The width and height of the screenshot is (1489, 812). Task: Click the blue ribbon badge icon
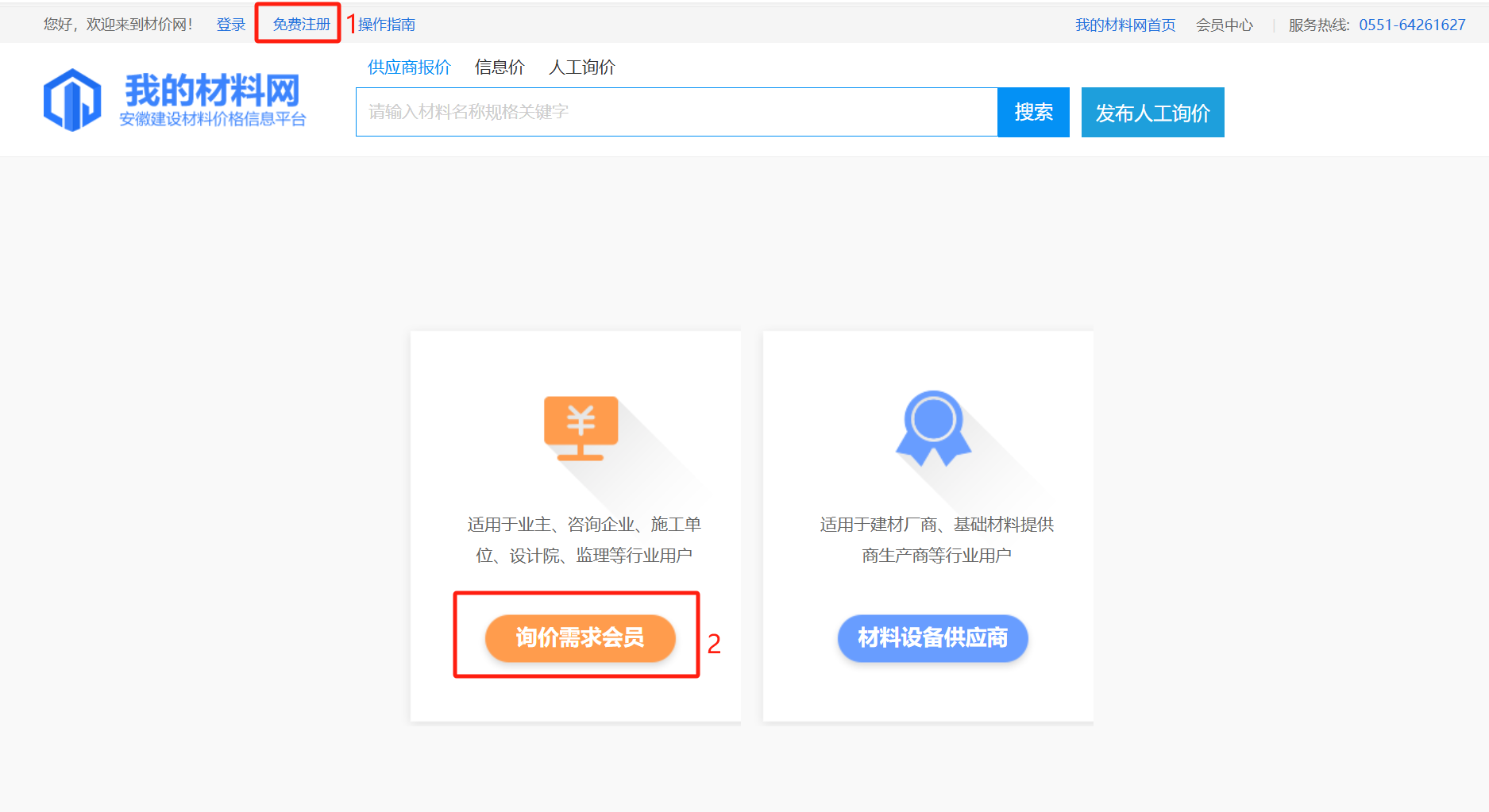tap(933, 427)
